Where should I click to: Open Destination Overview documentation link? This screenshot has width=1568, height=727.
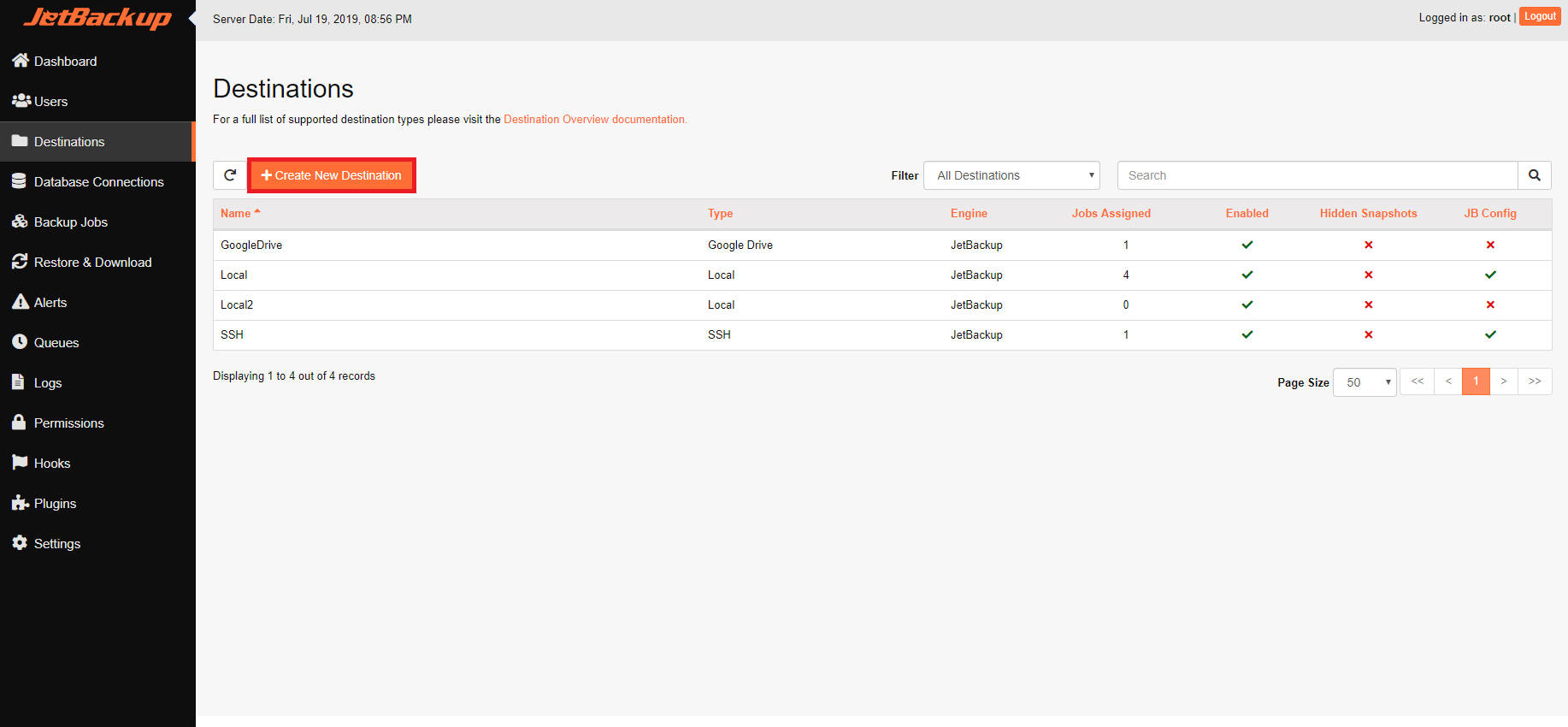[x=595, y=119]
